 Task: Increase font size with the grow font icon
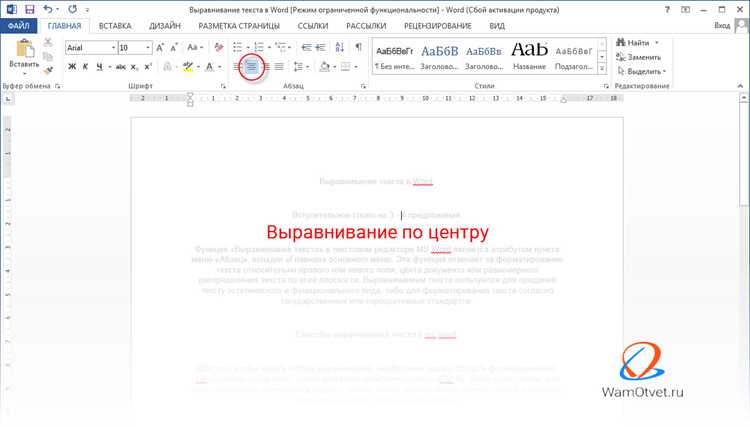[x=160, y=47]
